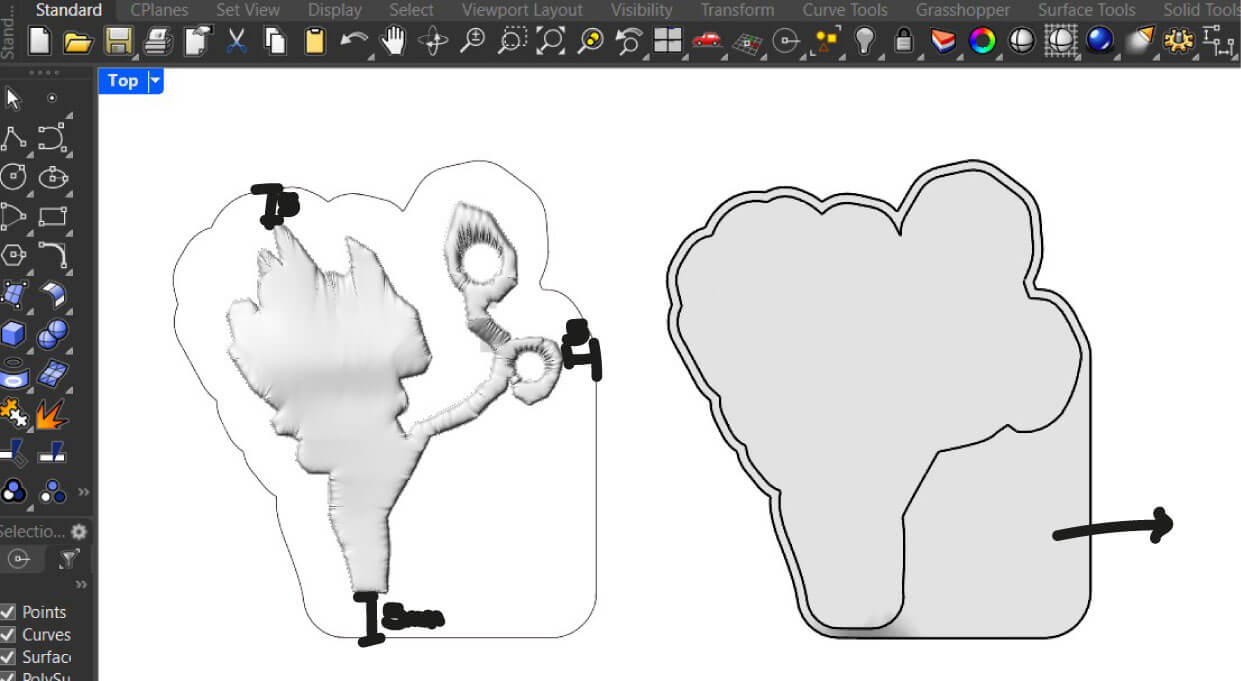
Task: Click the Dimension tool icon
Action: 1218,41
